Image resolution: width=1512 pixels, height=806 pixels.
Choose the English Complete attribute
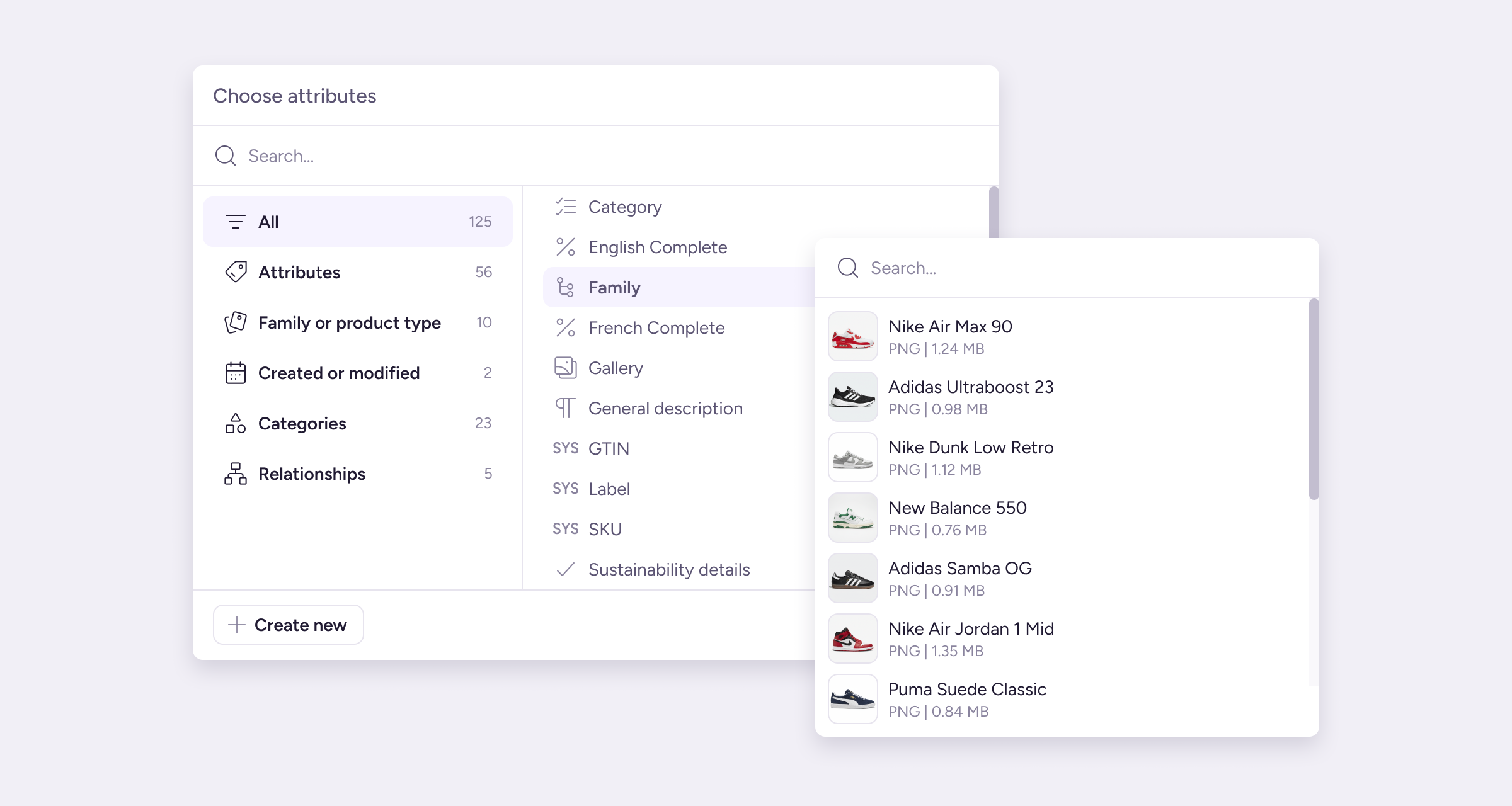679,247
